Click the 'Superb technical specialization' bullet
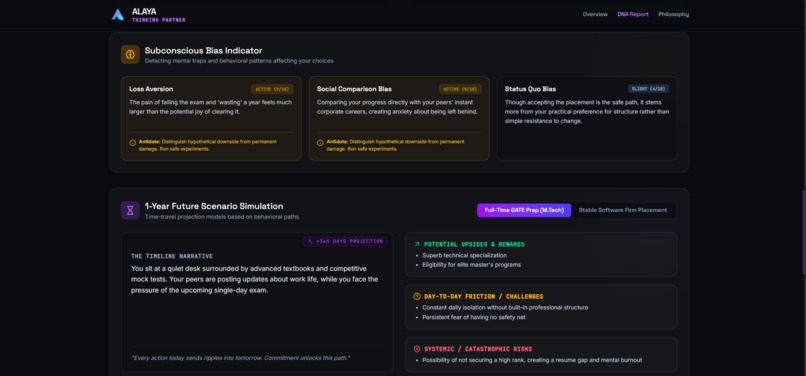 click(x=465, y=255)
